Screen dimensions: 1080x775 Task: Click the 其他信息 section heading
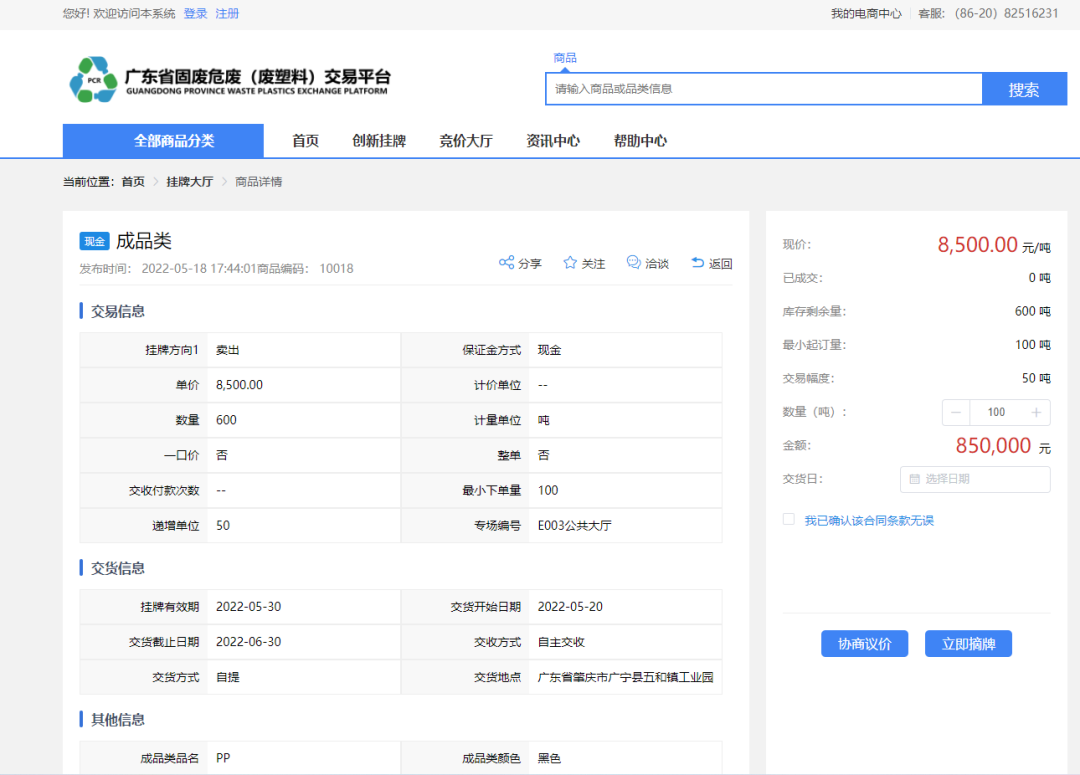point(118,720)
